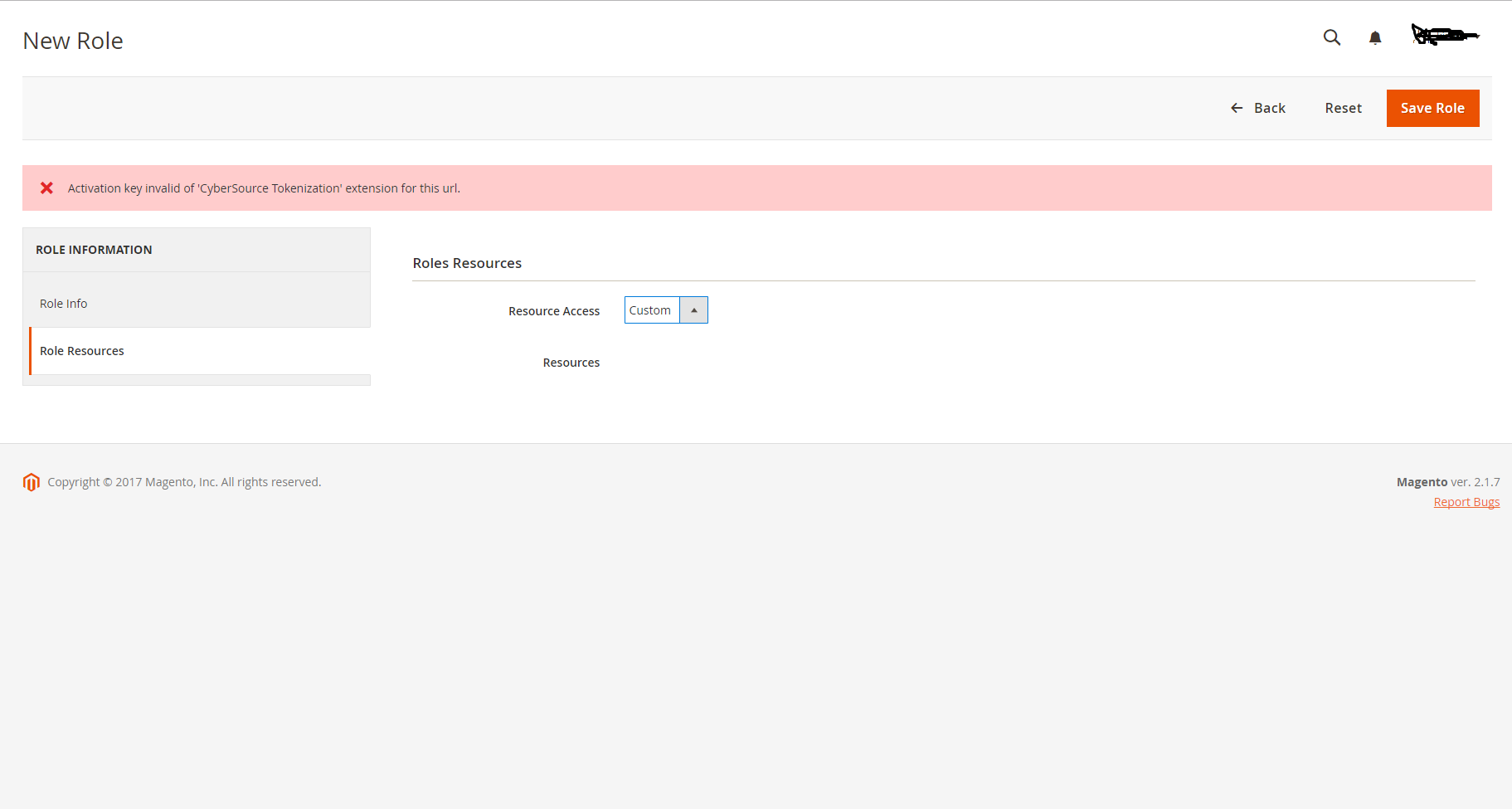
Task: Click the left arrow beside Back
Action: (1237, 108)
